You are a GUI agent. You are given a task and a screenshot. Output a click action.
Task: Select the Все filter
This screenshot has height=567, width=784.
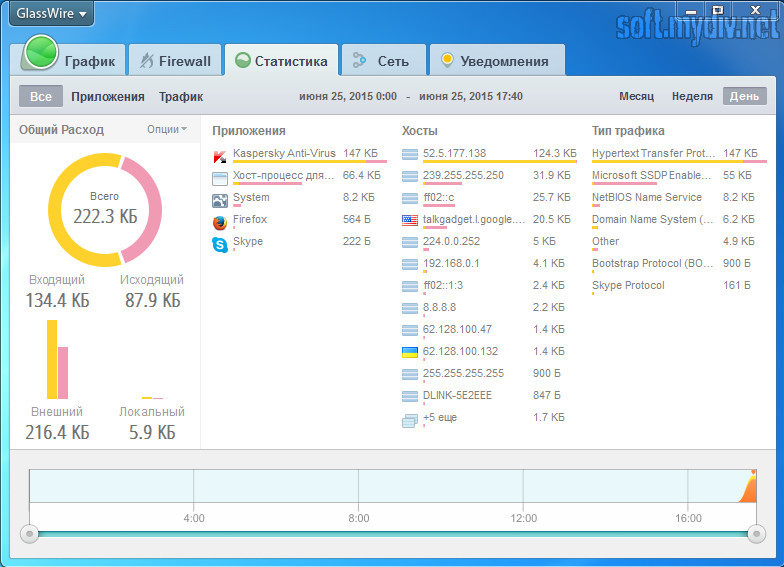tap(41, 96)
